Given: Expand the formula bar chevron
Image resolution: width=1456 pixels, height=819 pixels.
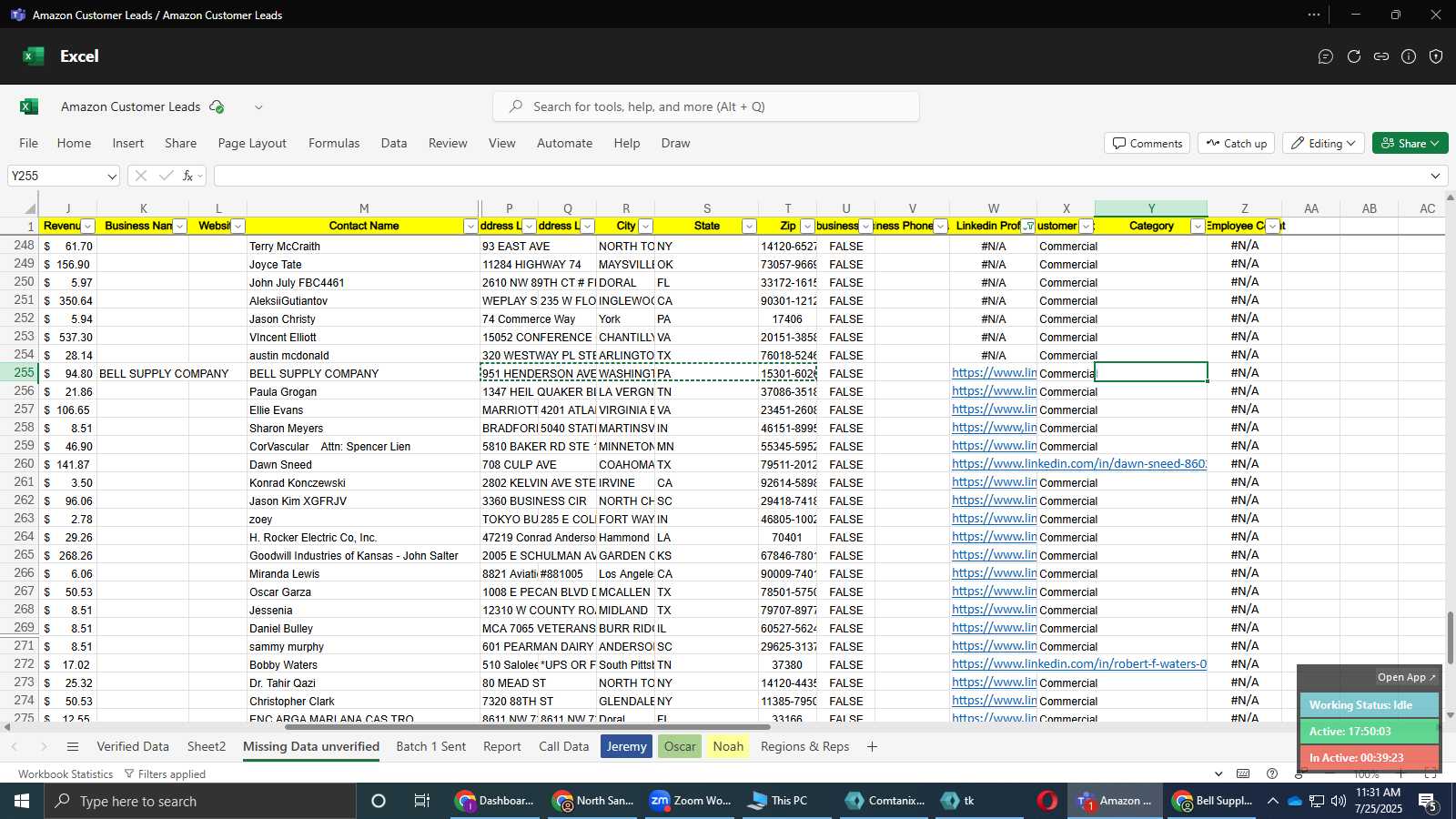Looking at the screenshot, I should 1436,177.
